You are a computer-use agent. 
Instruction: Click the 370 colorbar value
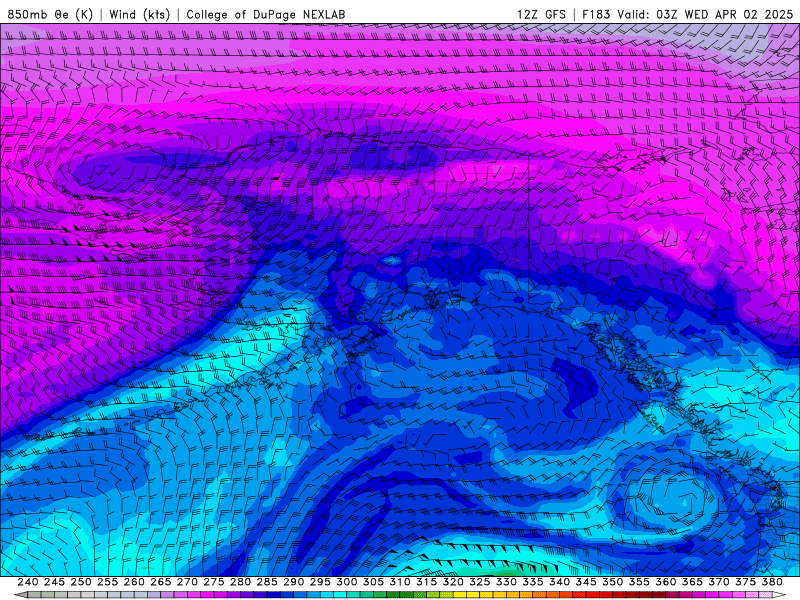[719, 582]
